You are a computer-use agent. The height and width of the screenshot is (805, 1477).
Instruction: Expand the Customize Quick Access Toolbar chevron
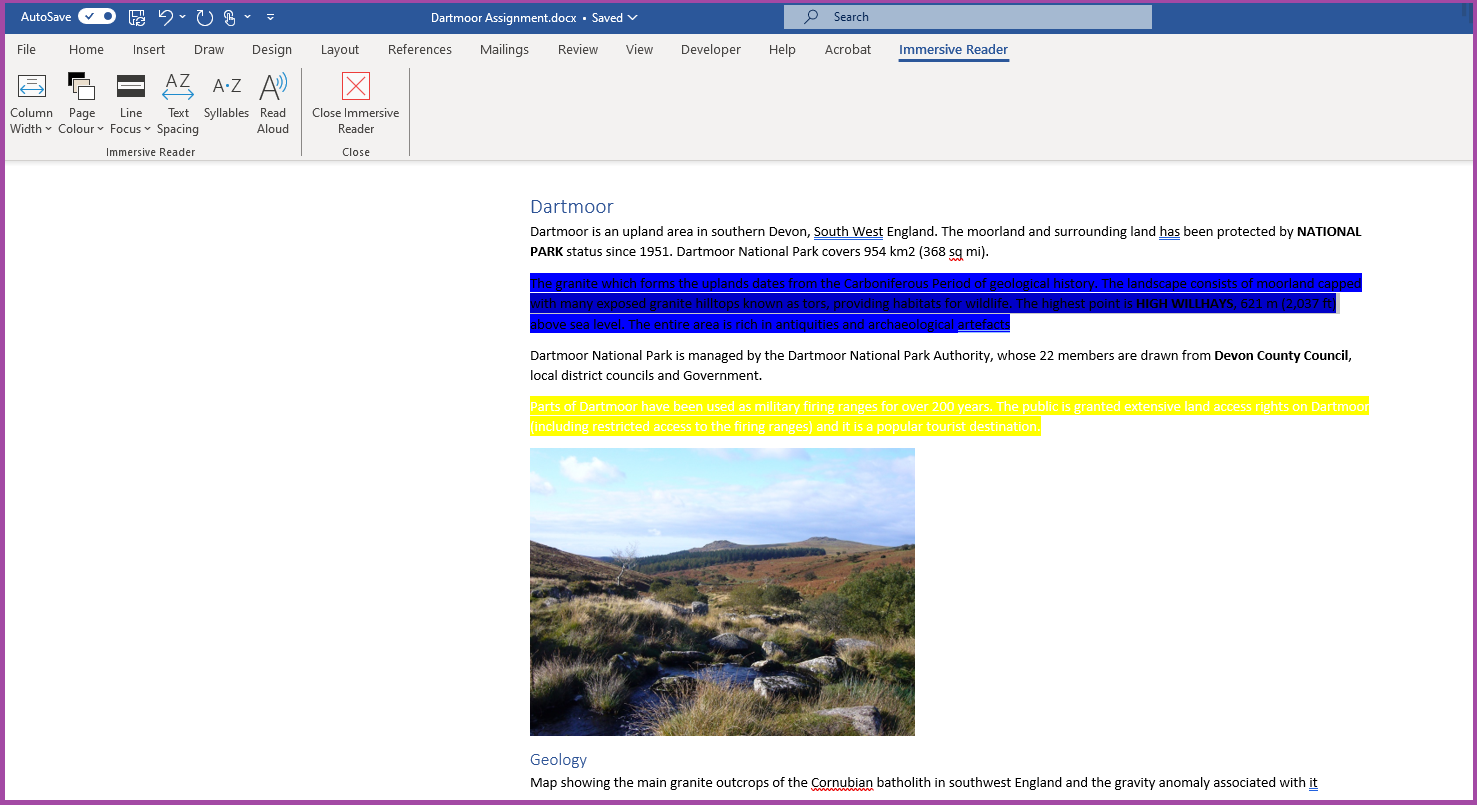[270, 17]
